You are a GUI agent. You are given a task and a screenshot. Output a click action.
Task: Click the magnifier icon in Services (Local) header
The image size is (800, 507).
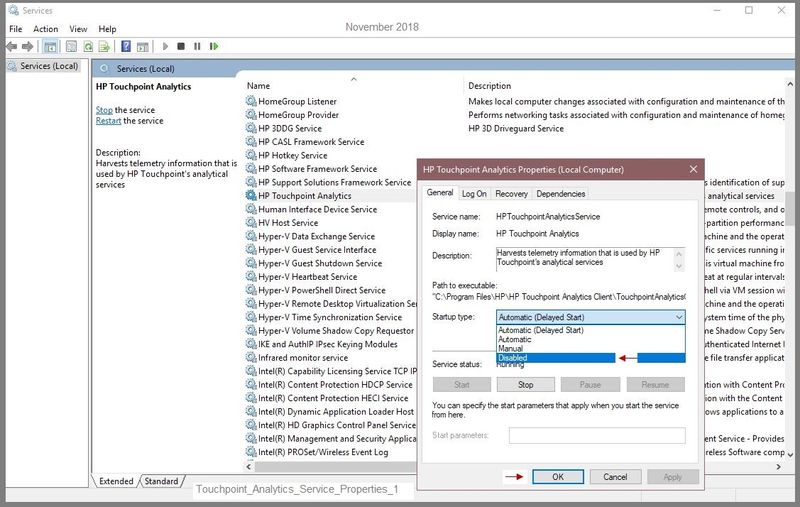(105, 68)
